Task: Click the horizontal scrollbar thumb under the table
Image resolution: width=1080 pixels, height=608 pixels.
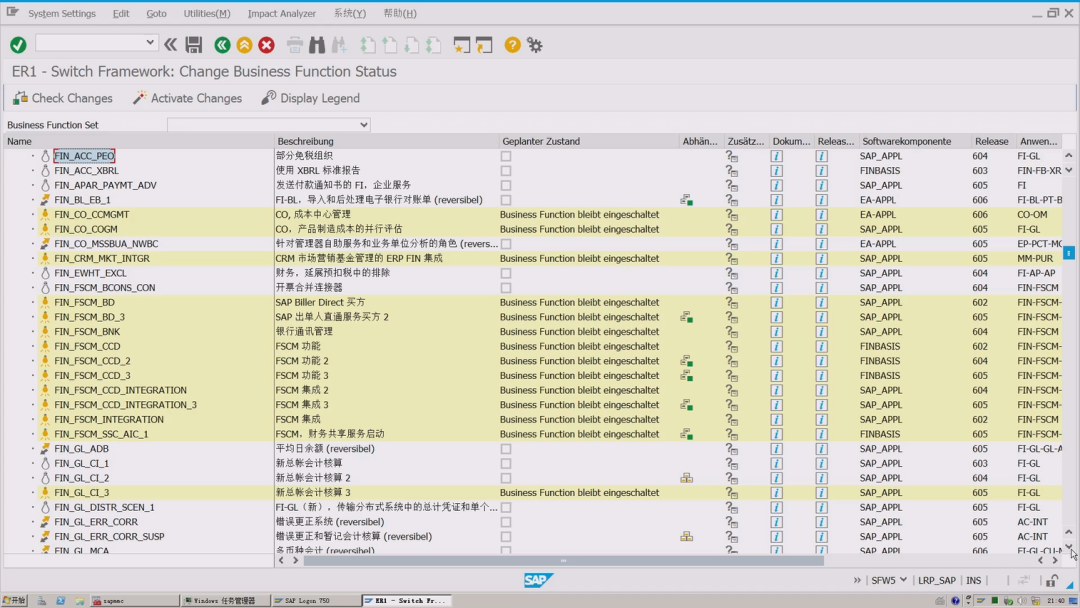Action: pos(563,560)
